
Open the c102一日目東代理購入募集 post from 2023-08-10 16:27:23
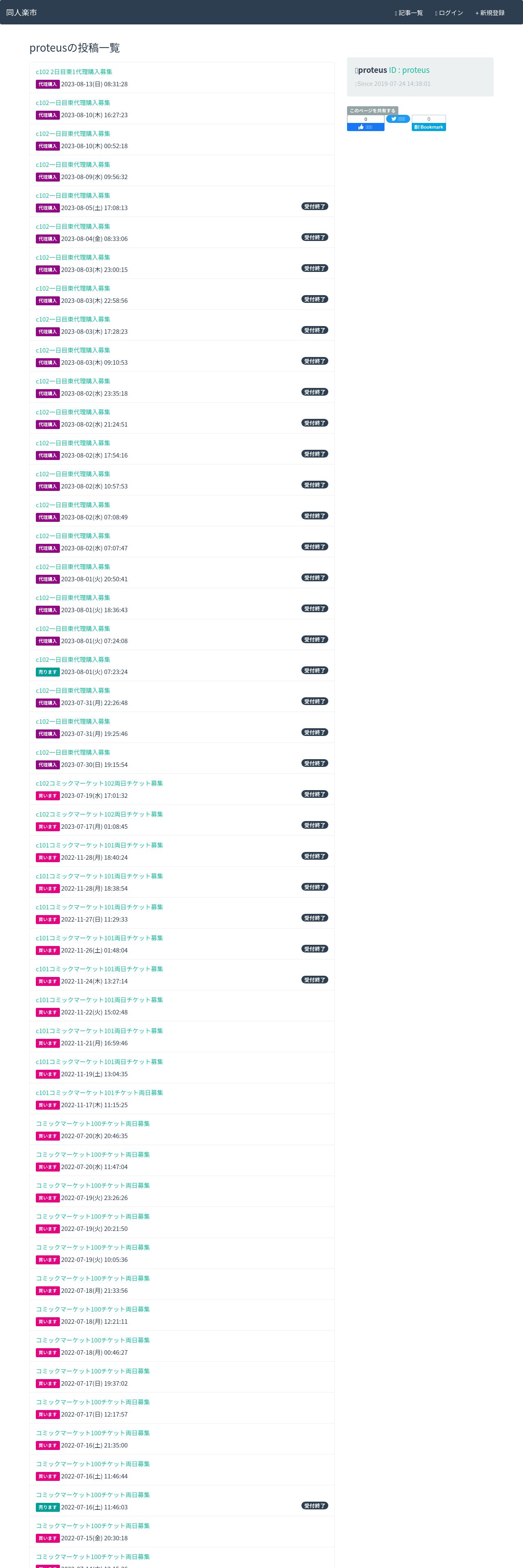[x=73, y=103]
